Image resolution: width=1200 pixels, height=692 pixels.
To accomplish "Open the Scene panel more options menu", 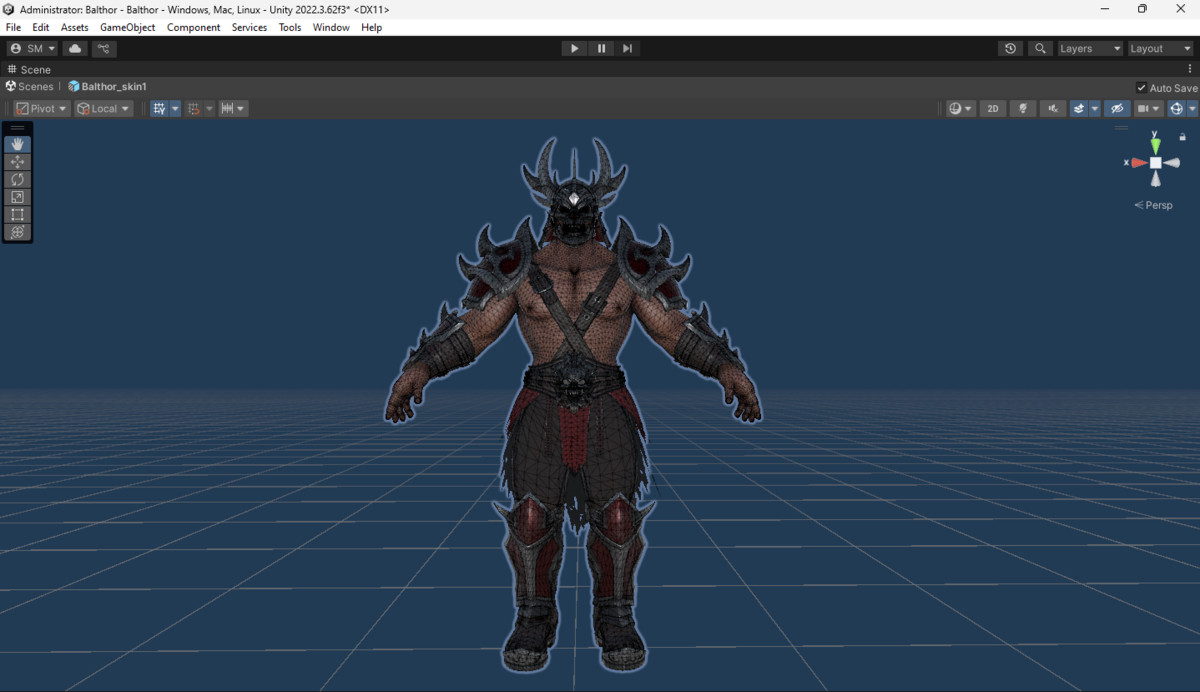I will pos(1190,69).
